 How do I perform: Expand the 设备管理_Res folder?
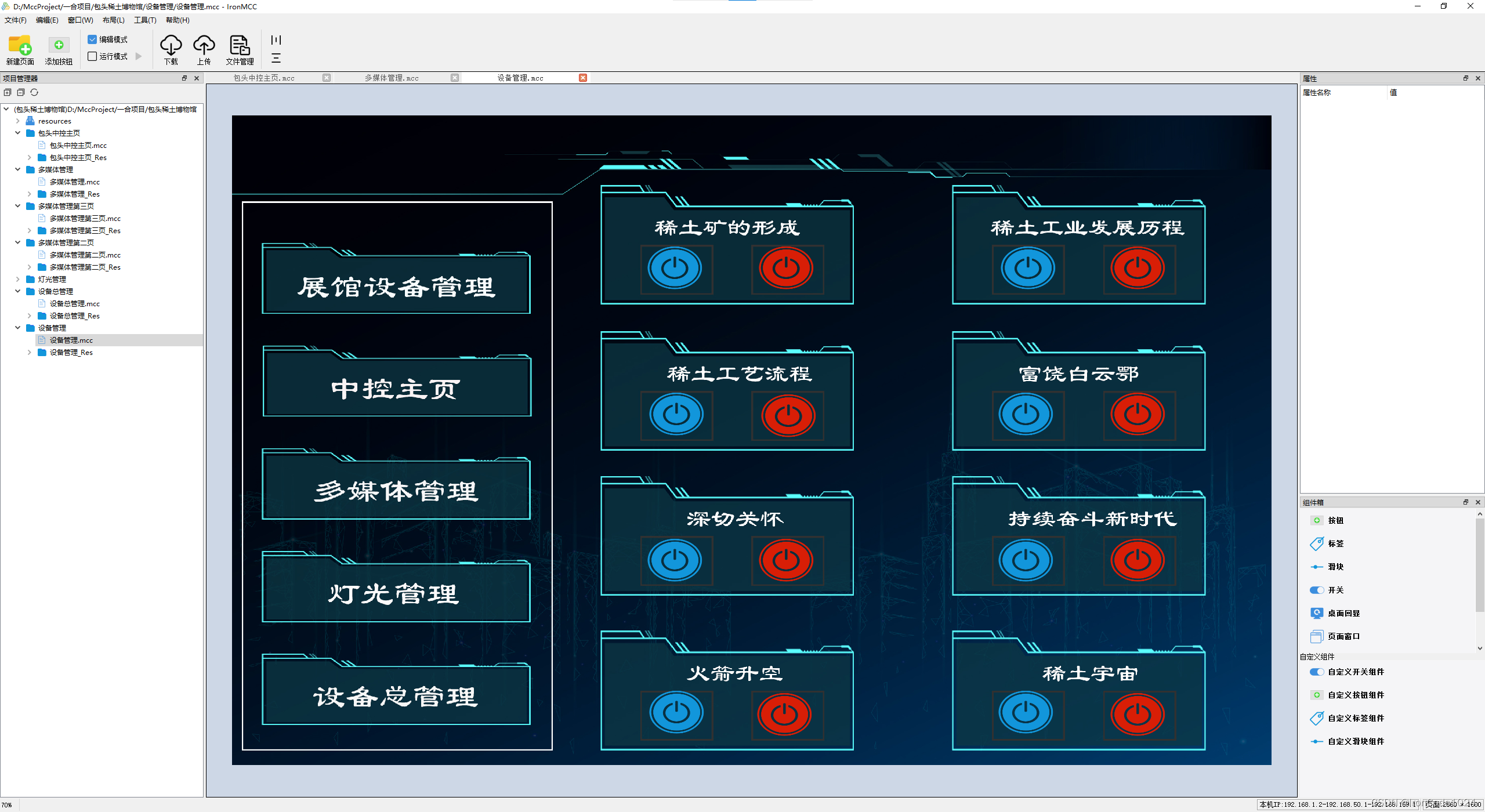(29, 352)
